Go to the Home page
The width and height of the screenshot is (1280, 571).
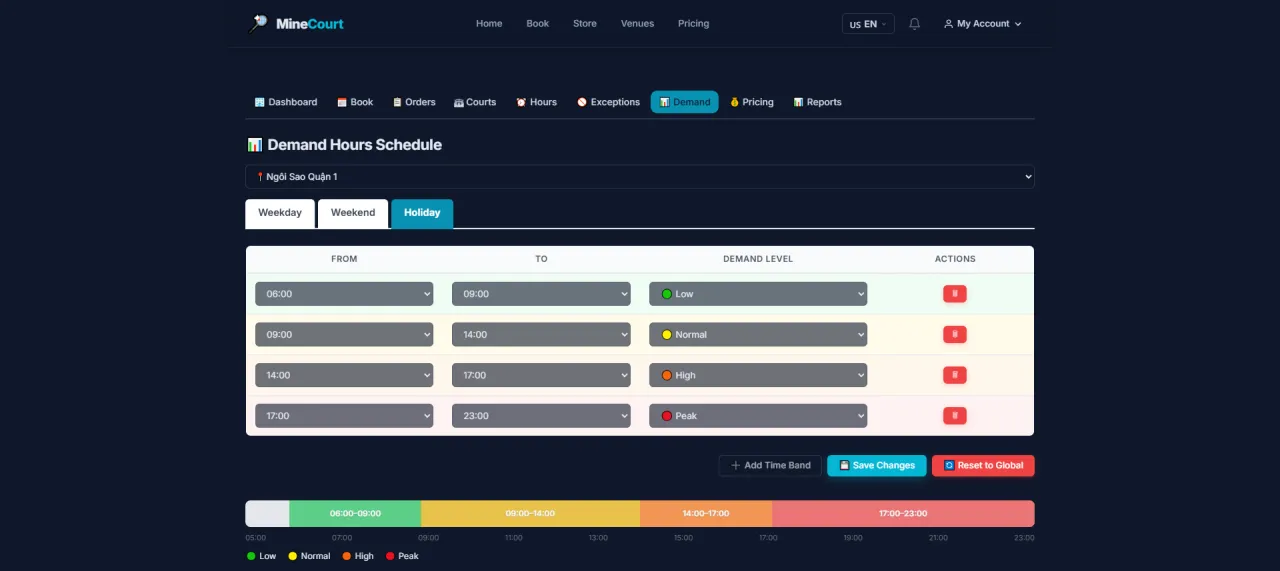pyautogui.click(x=489, y=24)
